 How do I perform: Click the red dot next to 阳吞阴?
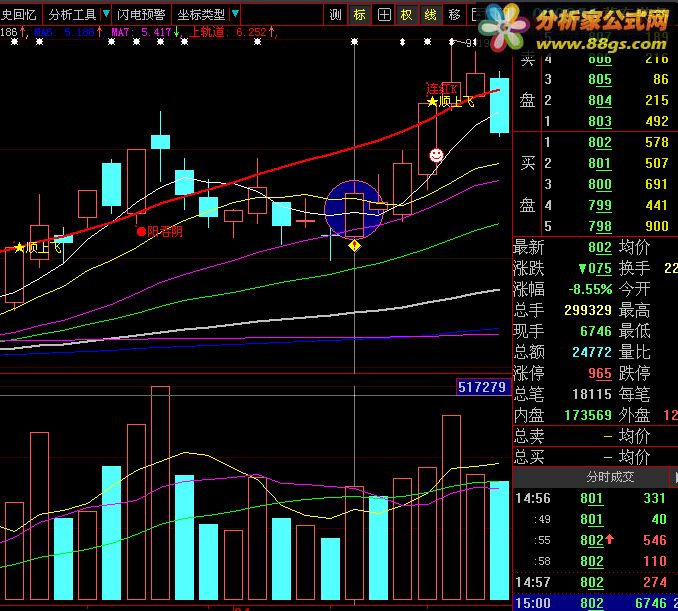pyautogui.click(x=141, y=232)
